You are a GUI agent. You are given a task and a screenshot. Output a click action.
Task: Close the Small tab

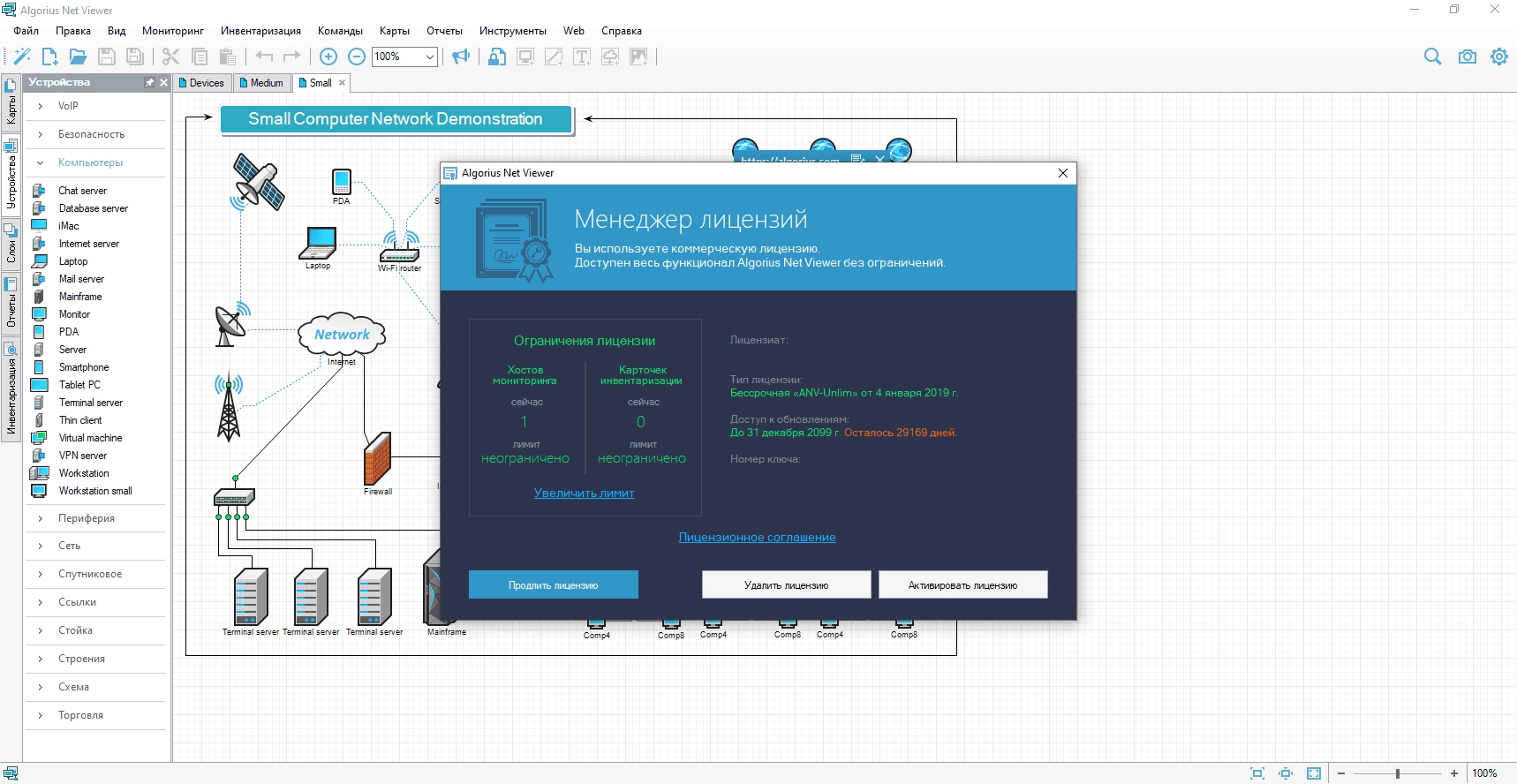343,83
